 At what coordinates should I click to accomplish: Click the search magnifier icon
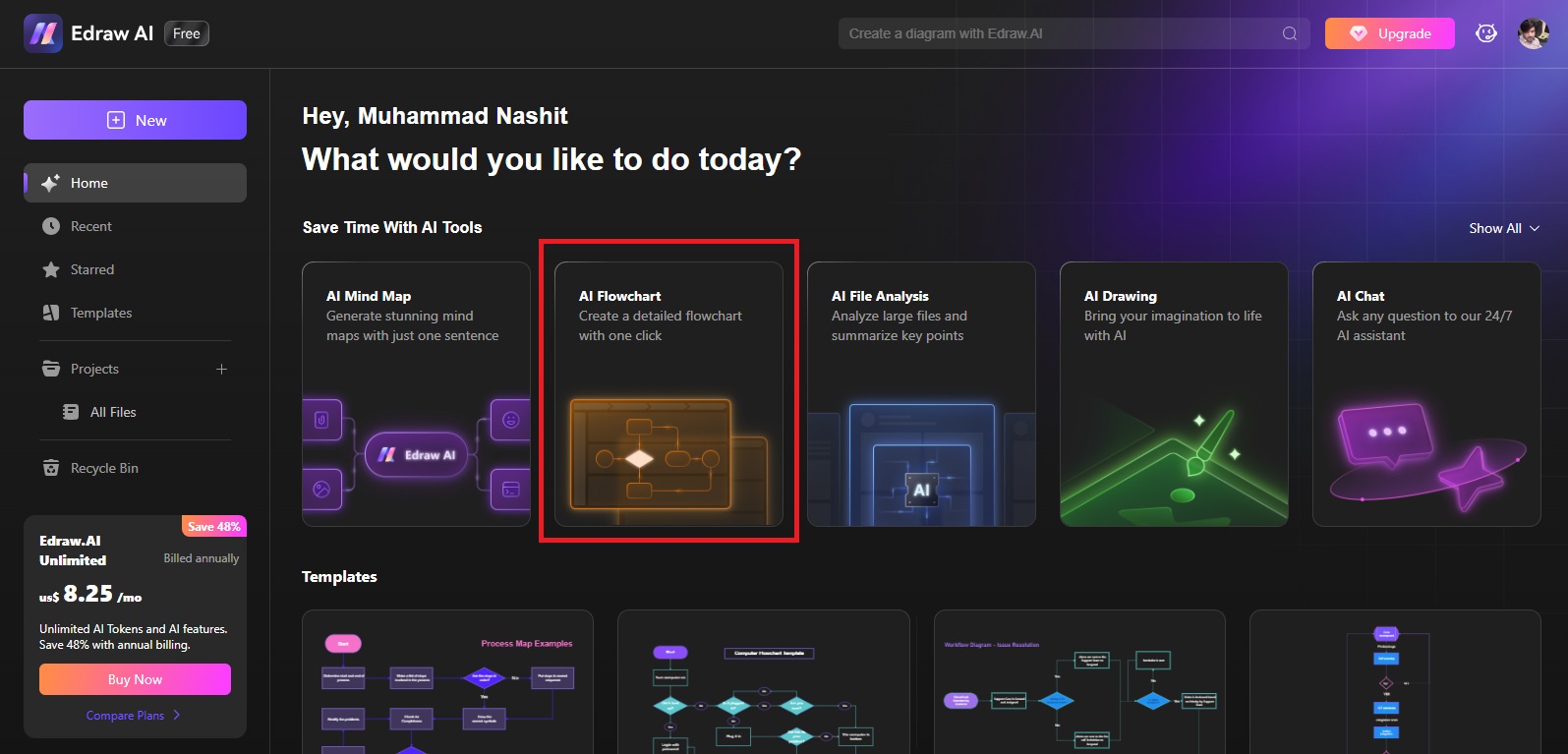(1289, 33)
